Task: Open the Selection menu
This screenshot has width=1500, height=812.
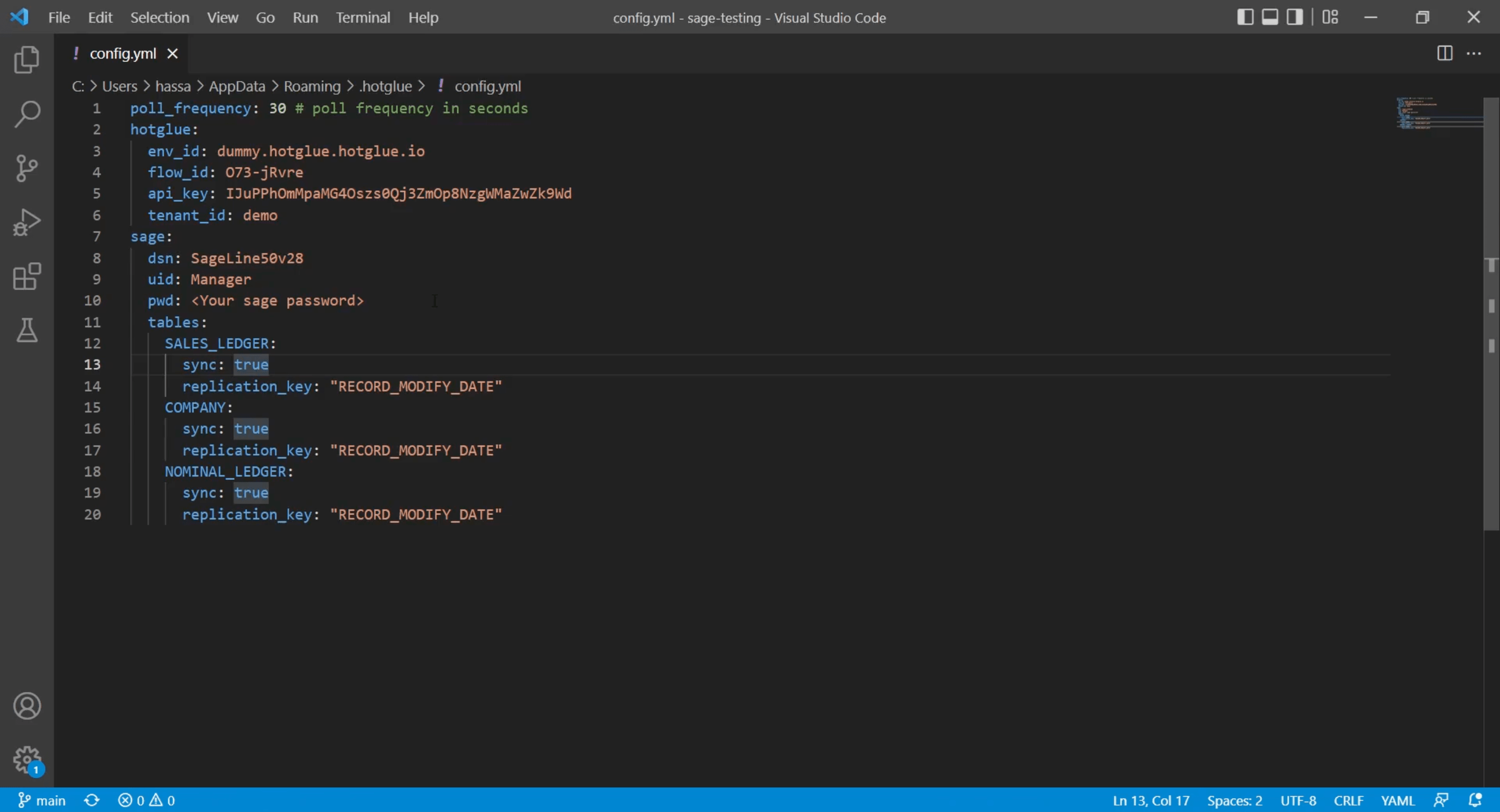Action: pyautogui.click(x=160, y=17)
